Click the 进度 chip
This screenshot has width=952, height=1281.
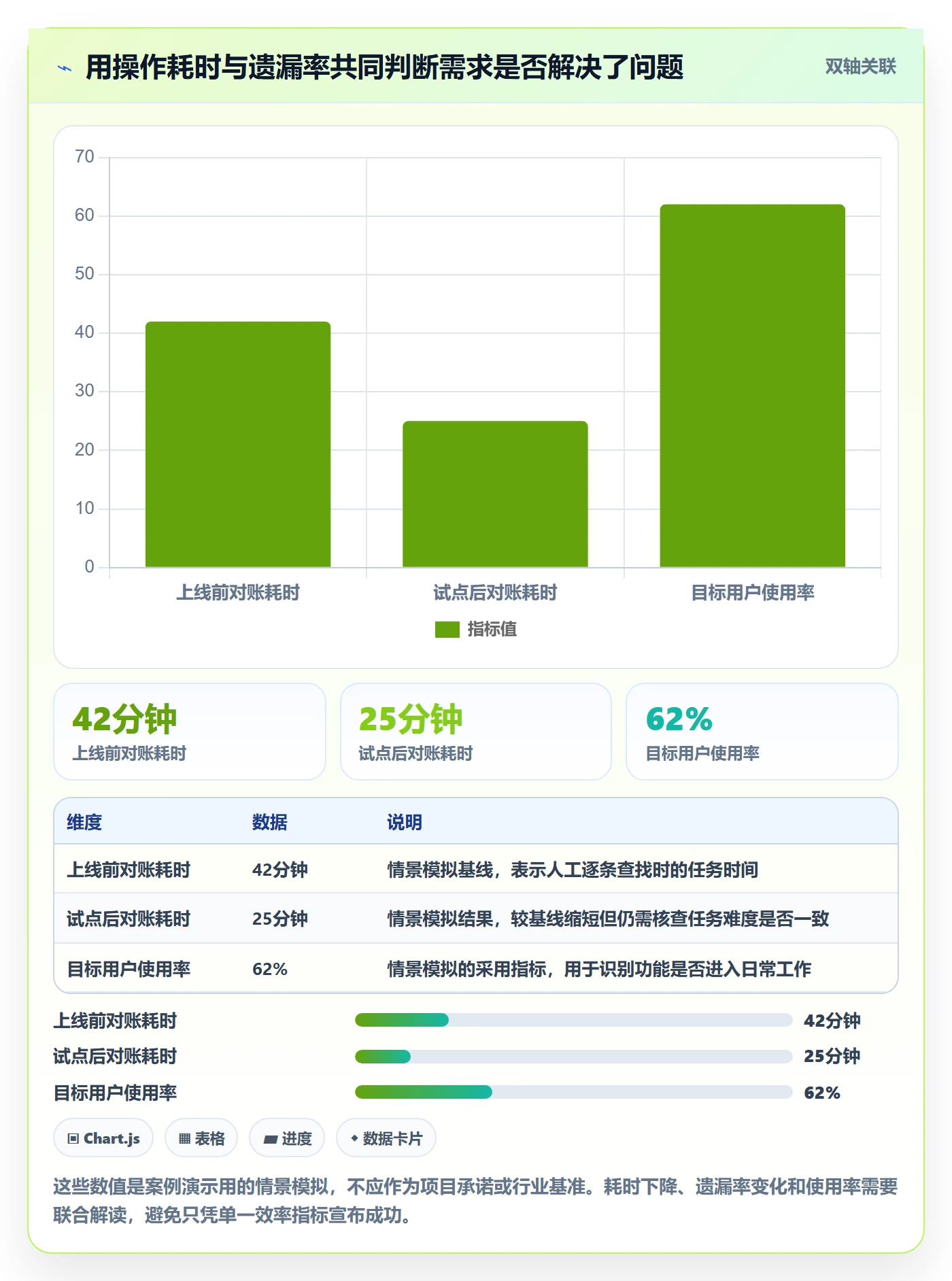(287, 1138)
